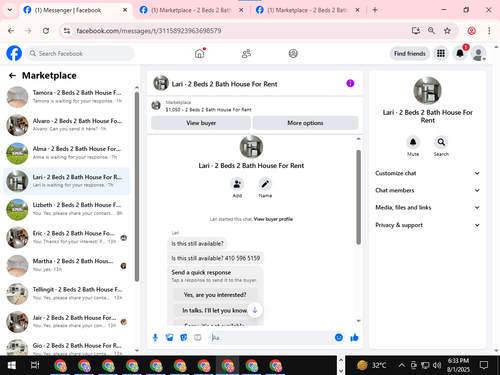Expand the Chat members section
Viewport: 500px width, 375px height.
pos(427,190)
